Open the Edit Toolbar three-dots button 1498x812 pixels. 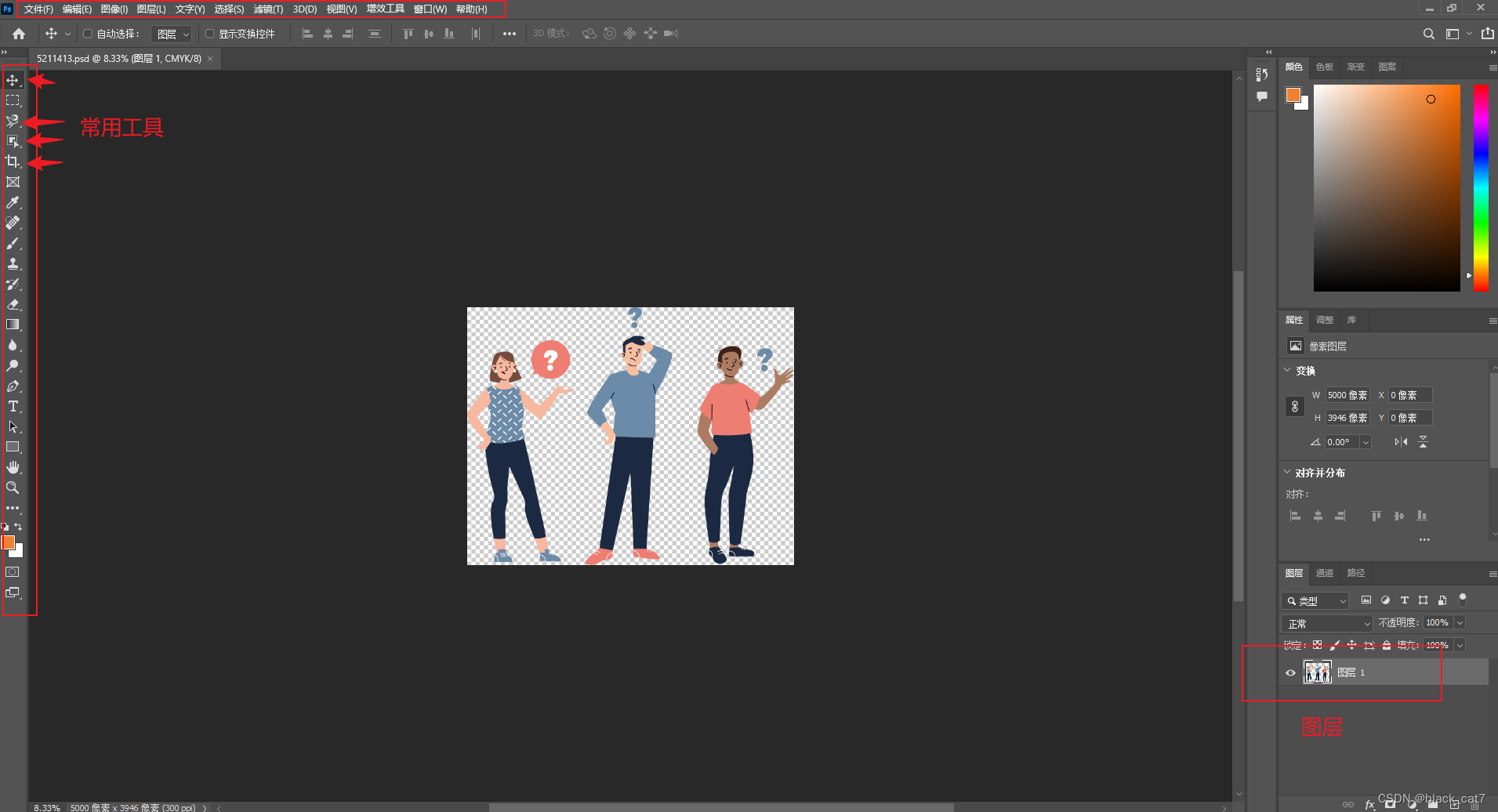pos(13,508)
